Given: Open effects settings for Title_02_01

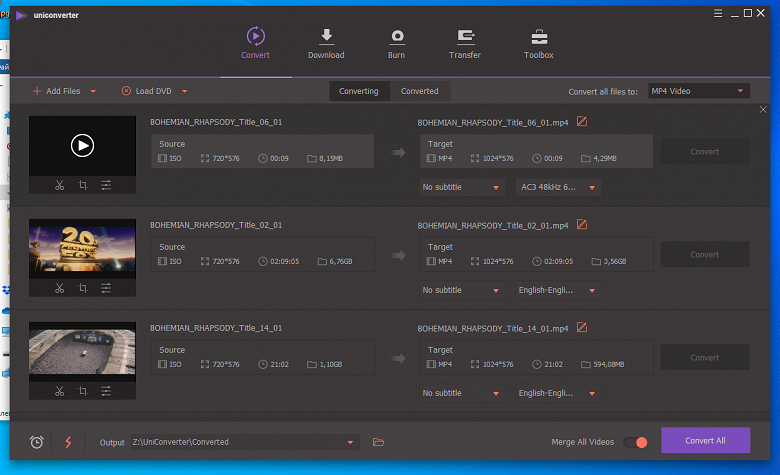Looking at the screenshot, I should click(x=106, y=288).
